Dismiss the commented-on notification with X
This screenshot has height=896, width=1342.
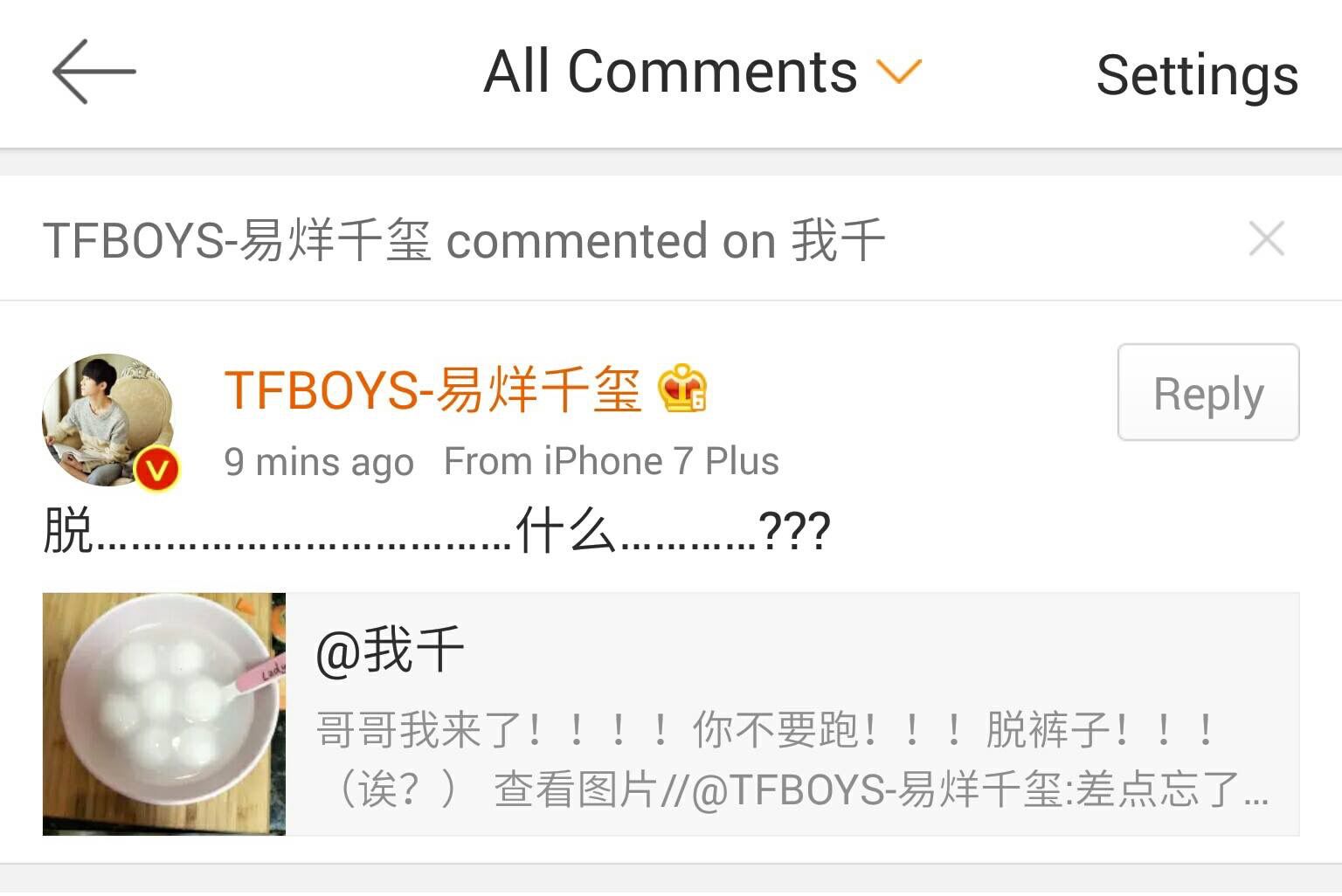pyautogui.click(x=1266, y=238)
